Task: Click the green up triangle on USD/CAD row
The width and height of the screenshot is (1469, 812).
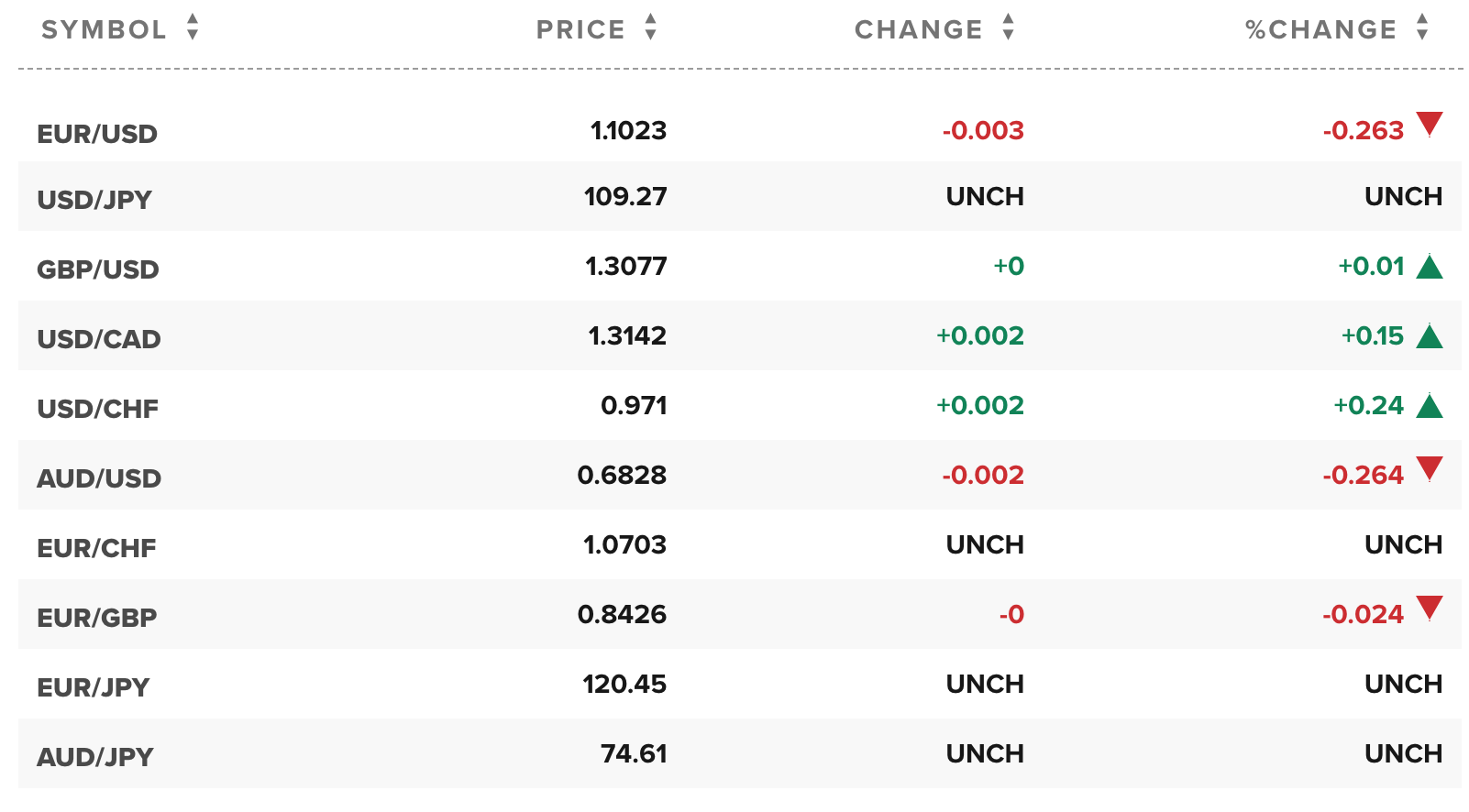Action: pos(1429,336)
